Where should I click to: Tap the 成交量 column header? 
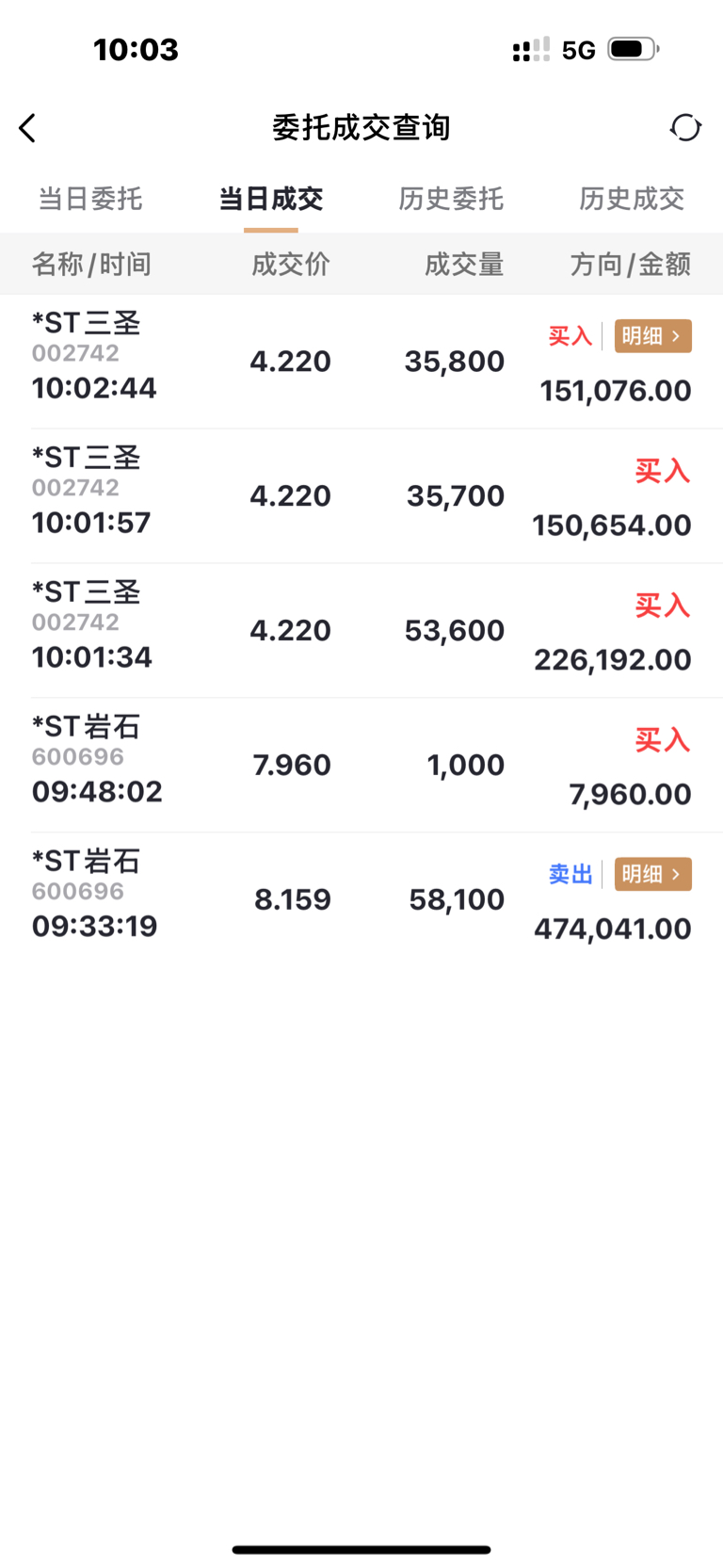464,265
